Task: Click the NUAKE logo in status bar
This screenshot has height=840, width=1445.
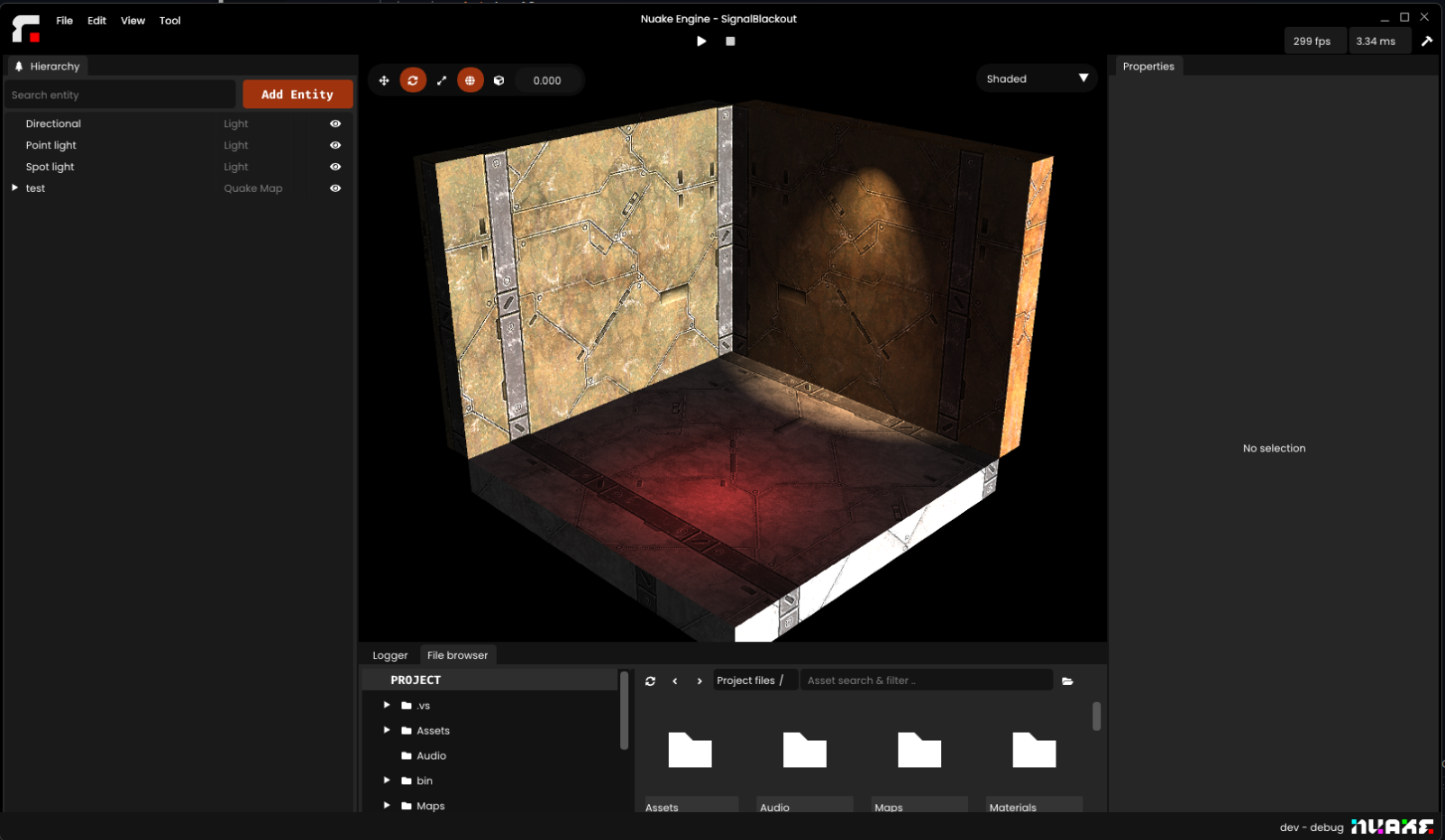Action: tap(1392, 826)
